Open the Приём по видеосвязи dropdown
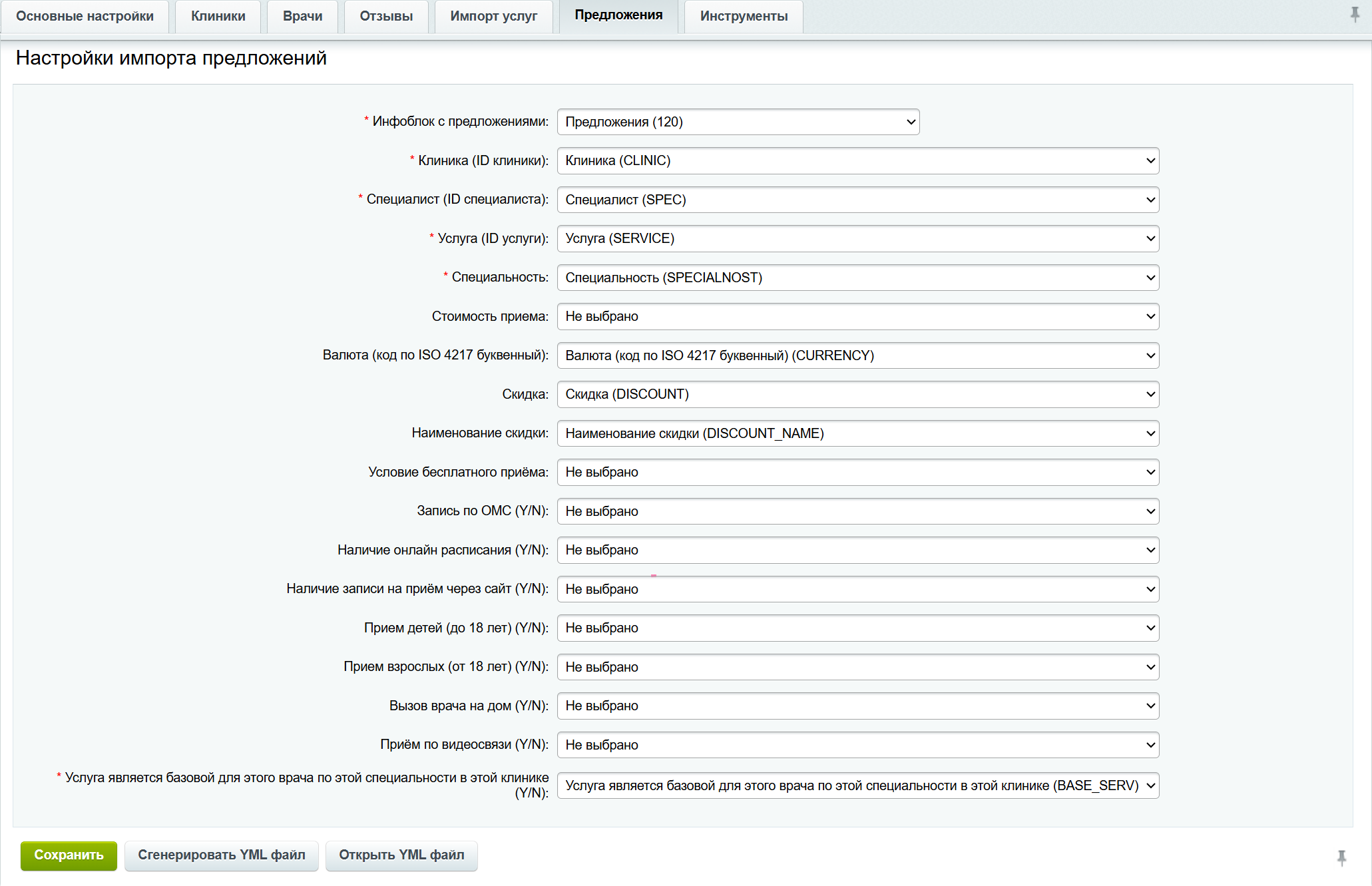Image resolution: width=1372 pixels, height=886 pixels. pyautogui.click(x=857, y=745)
